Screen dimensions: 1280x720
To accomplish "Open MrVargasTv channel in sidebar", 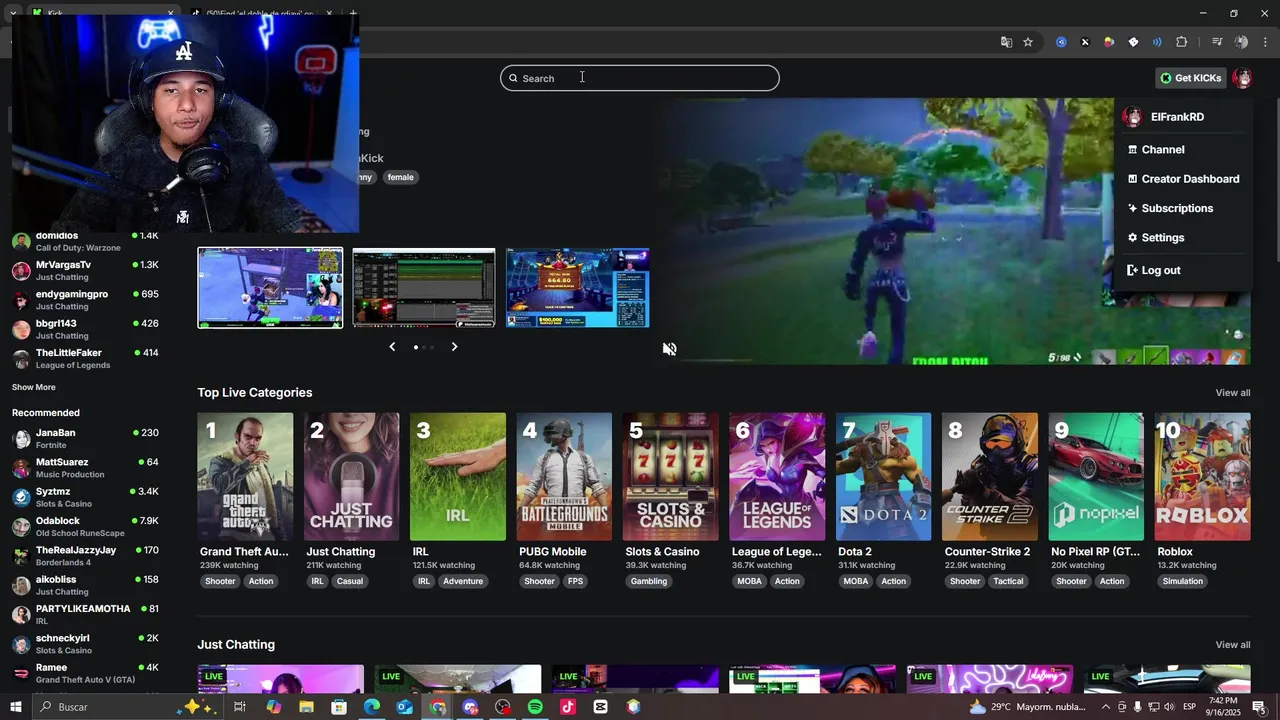I will (x=86, y=270).
